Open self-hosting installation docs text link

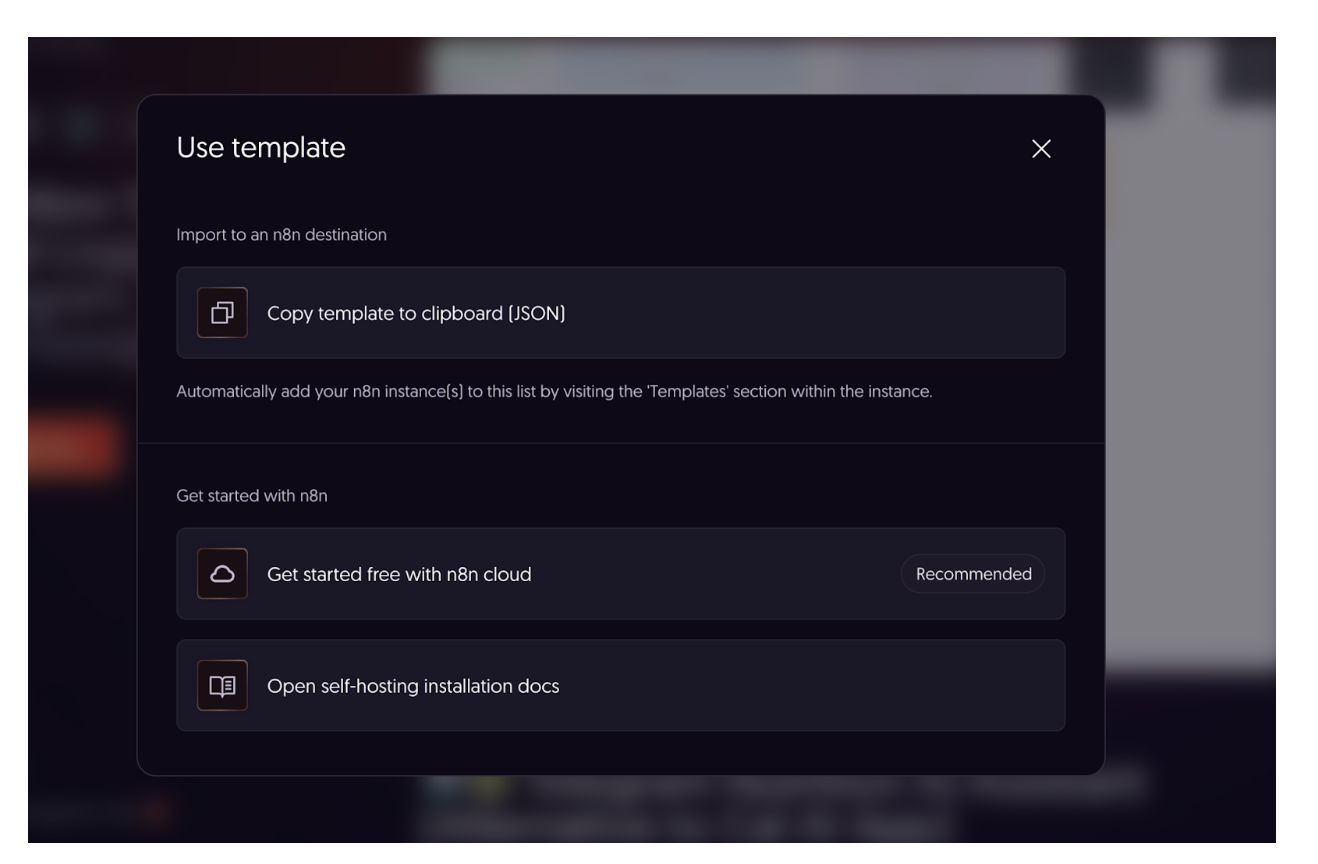(x=413, y=686)
